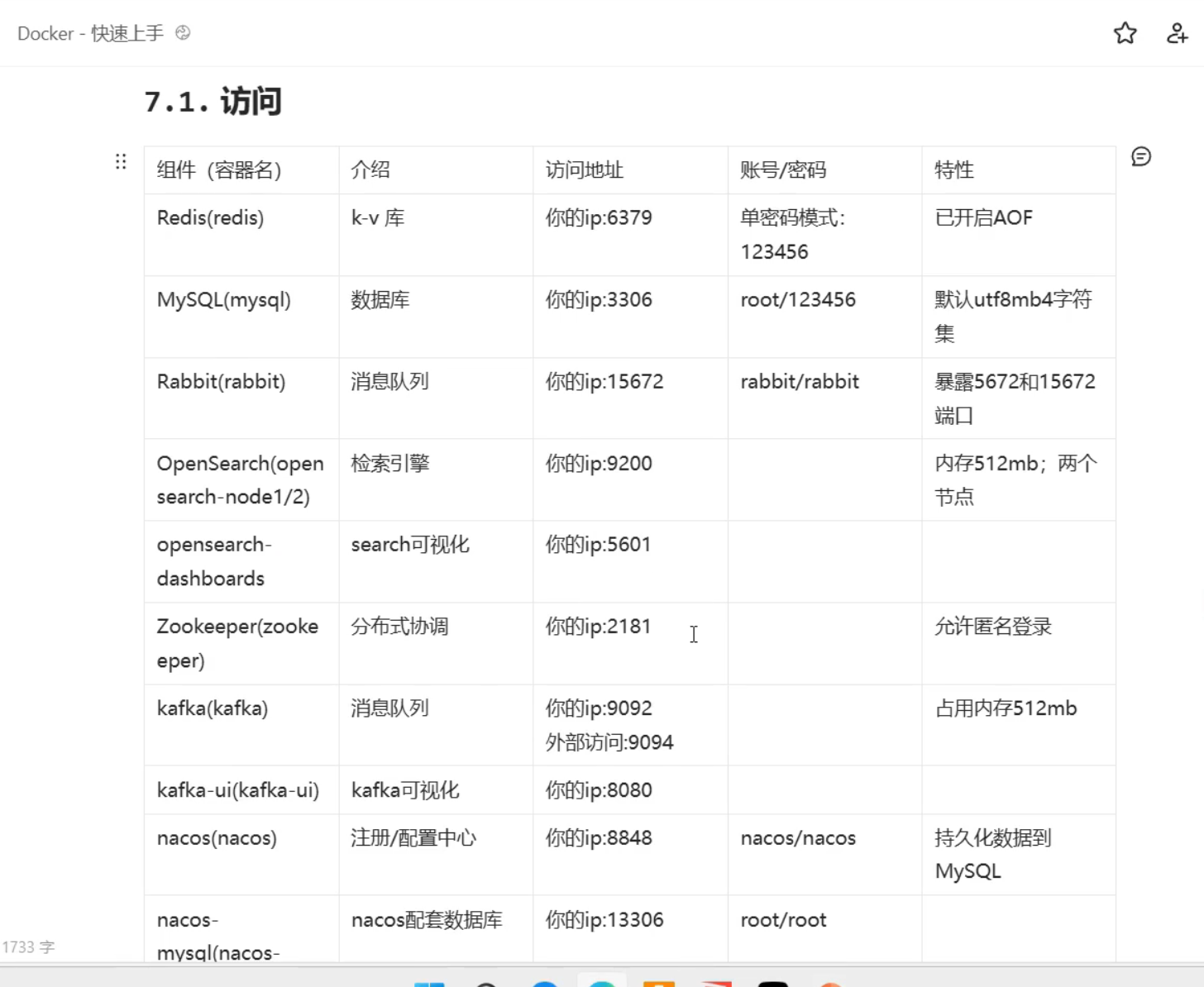Click the "1733 字" word count
This screenshot has width=1204, height=987.
[28, 946]
